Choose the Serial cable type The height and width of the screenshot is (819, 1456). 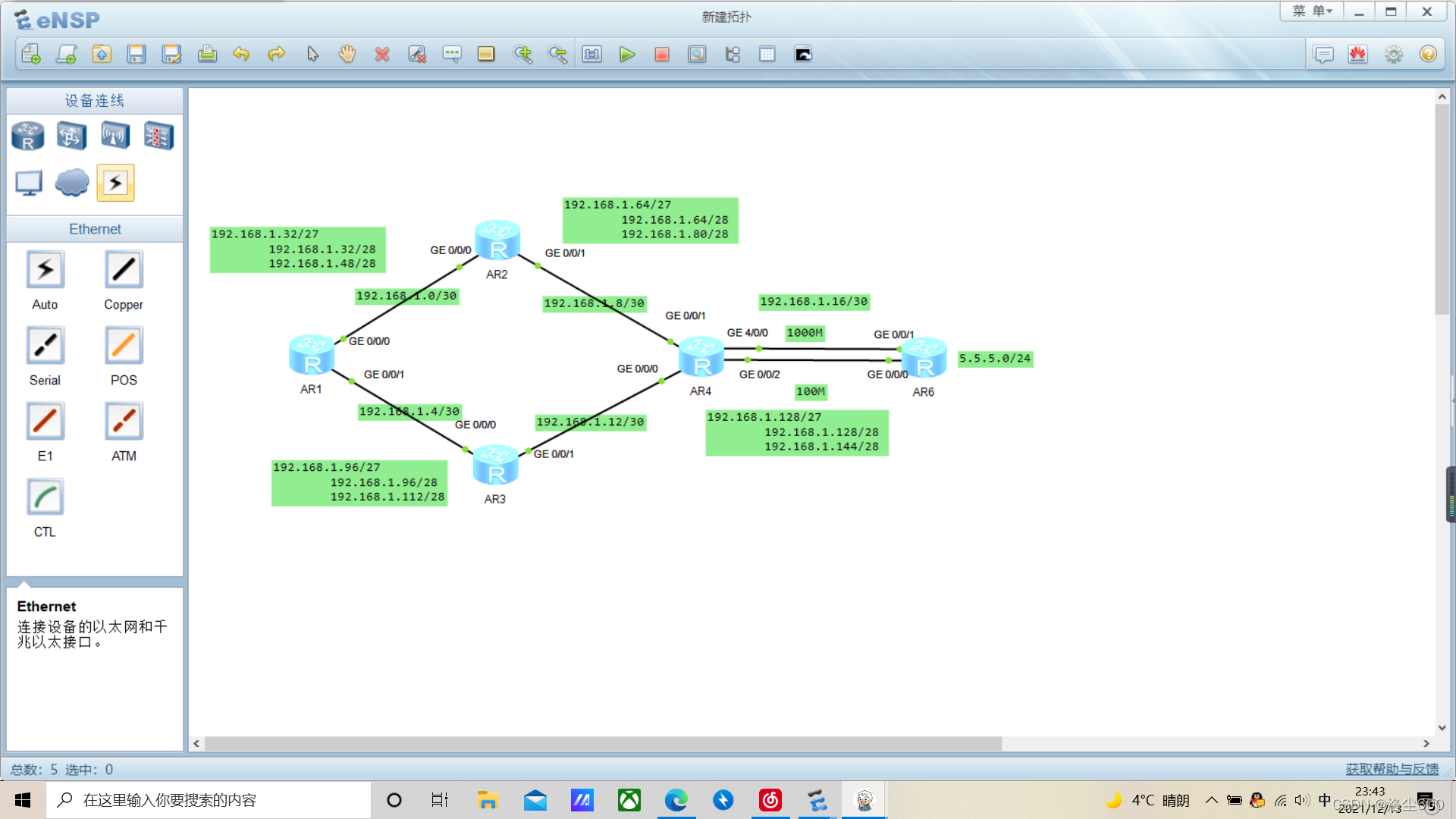(x=45, y=347)
